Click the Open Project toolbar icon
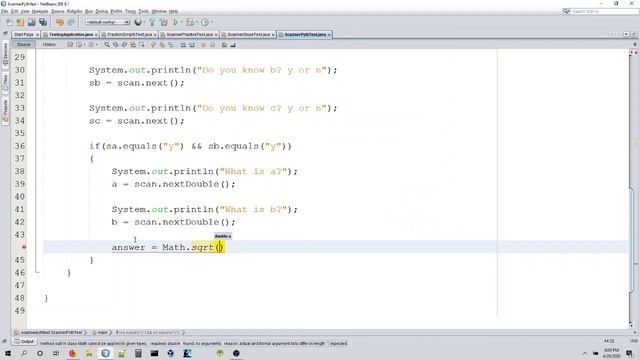 [32, 22]
